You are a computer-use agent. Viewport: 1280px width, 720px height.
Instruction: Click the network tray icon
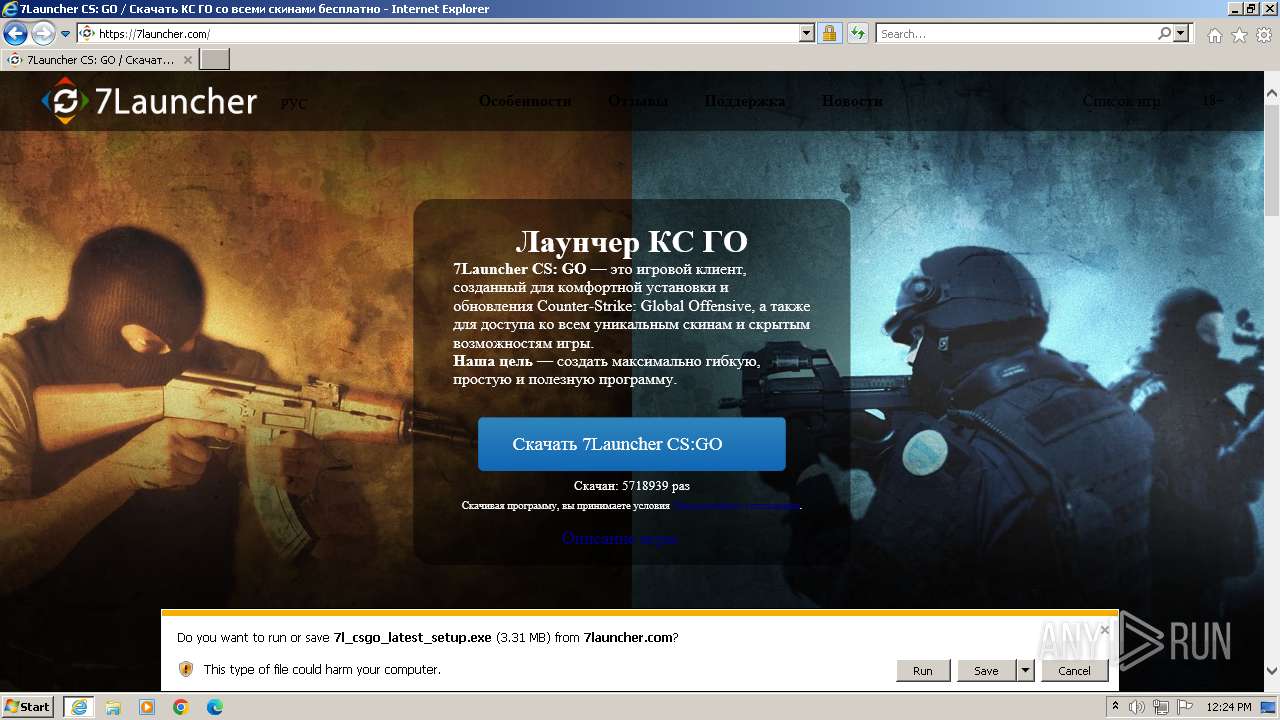(1162, 707)
